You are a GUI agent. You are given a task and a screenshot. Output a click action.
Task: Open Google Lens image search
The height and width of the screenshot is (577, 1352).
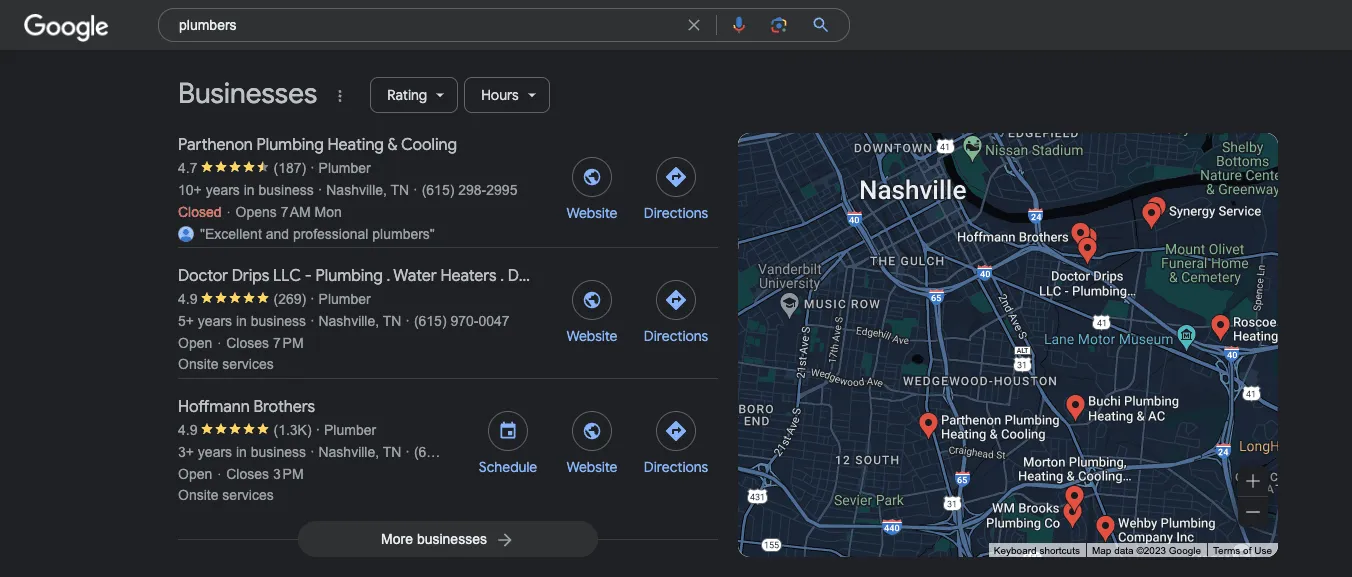pos(779,24)
